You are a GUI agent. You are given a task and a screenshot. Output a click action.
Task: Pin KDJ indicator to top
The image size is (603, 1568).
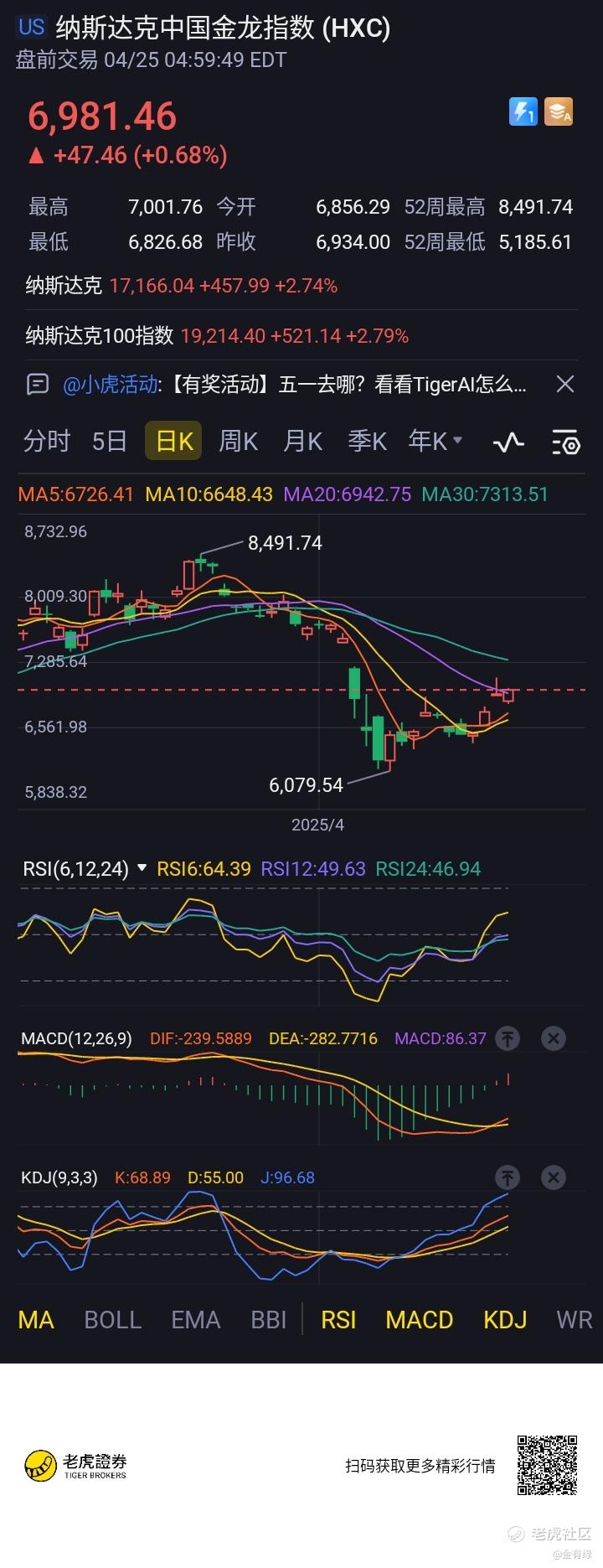pos(508,1177)
